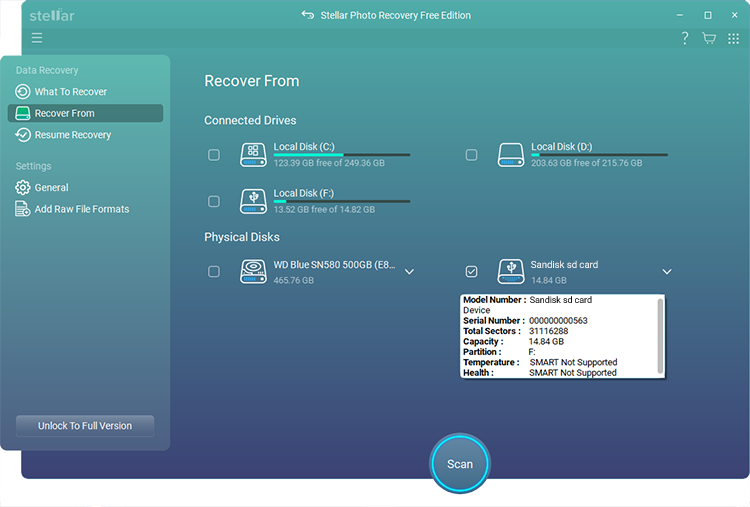
Task: Click the stellar logo
Action: [52, 15]
